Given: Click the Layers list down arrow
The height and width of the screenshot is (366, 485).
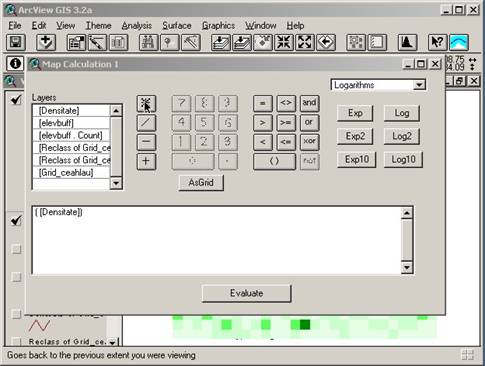Looking at the screenshot, I should pos(116,183).
